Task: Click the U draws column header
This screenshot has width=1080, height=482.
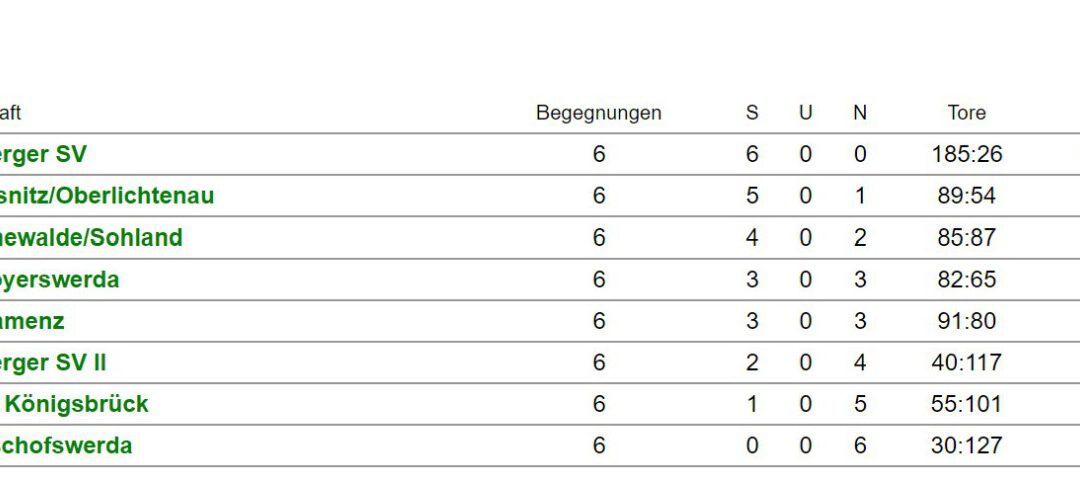Action: pos(805,112)
